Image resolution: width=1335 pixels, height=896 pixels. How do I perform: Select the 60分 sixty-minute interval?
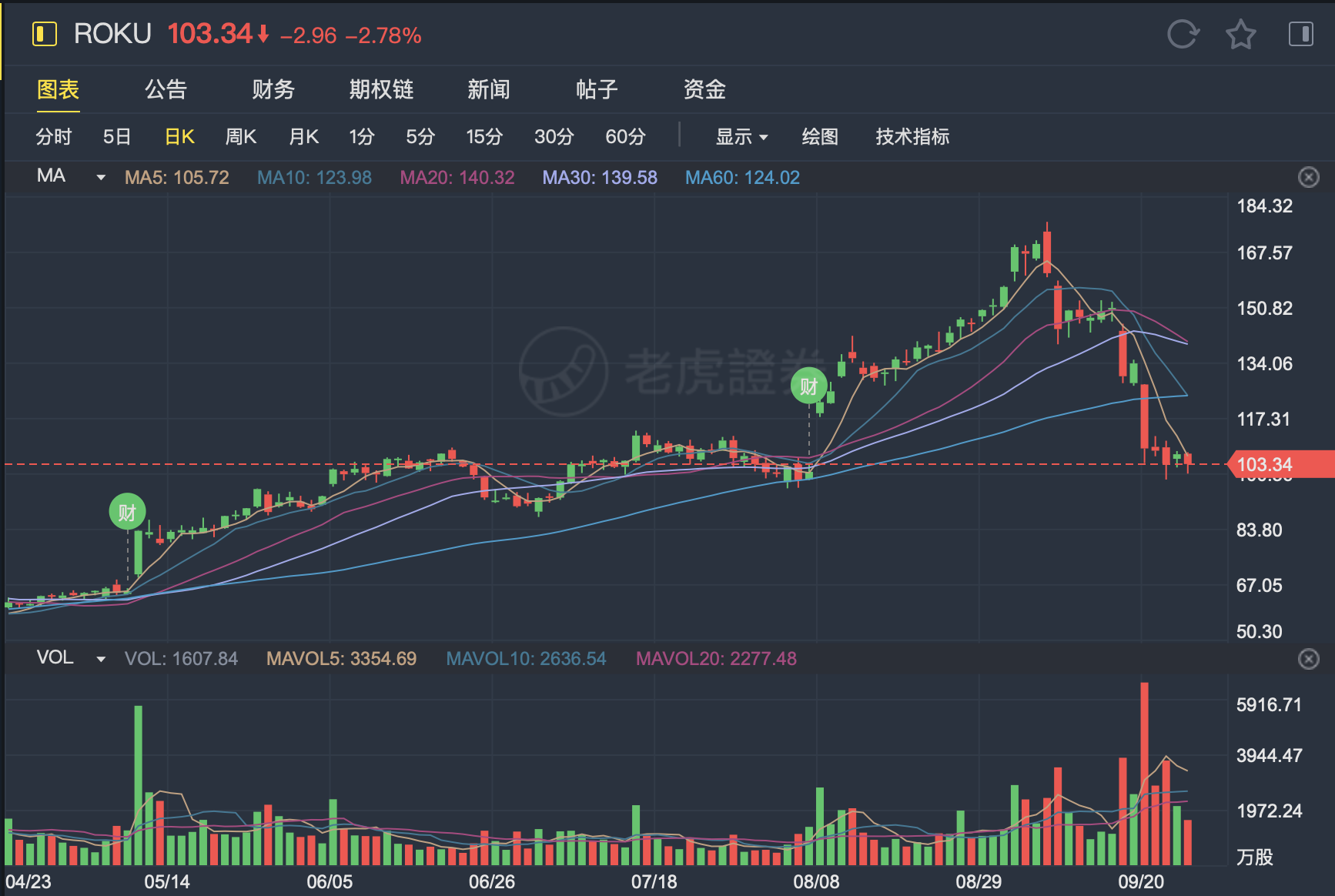click(625, 136)
